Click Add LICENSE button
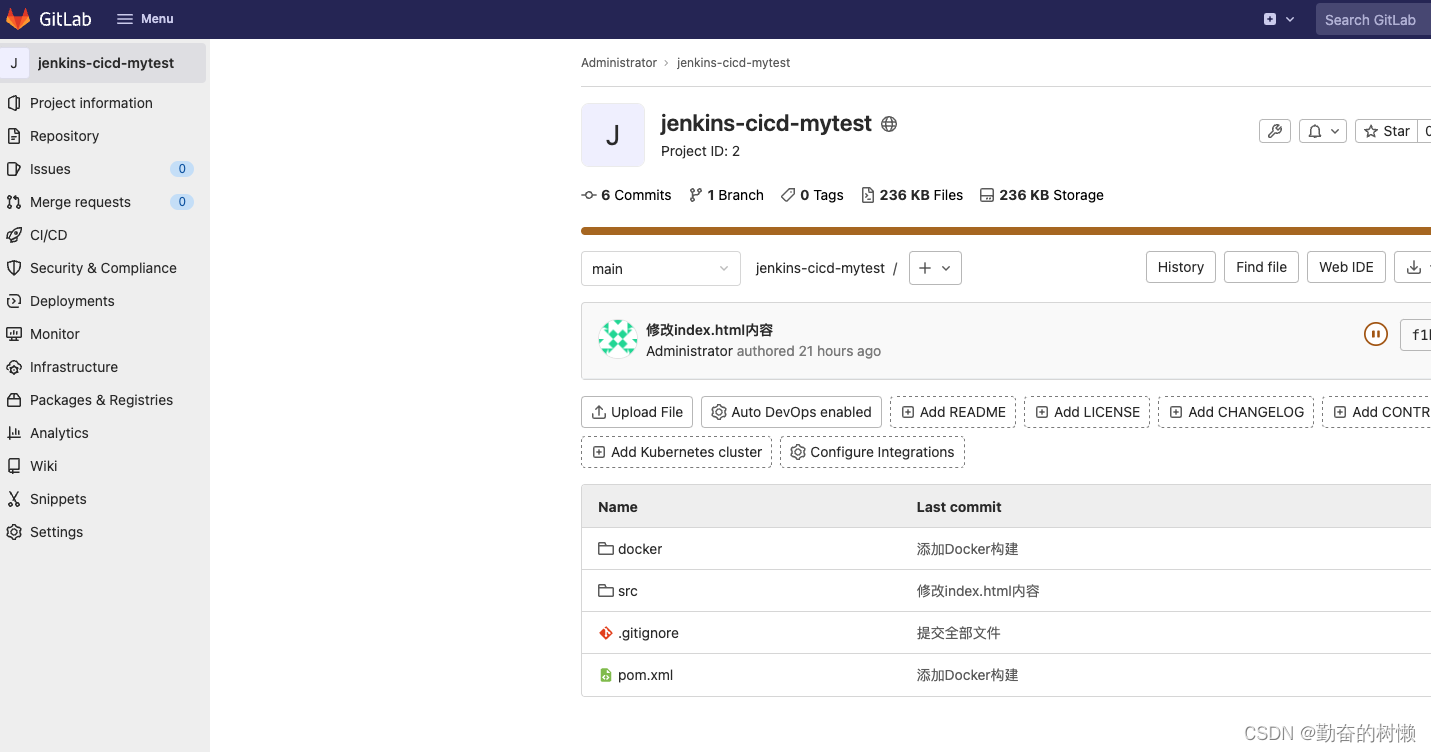The image size is (1431, 752). (x=1087, y=412)
